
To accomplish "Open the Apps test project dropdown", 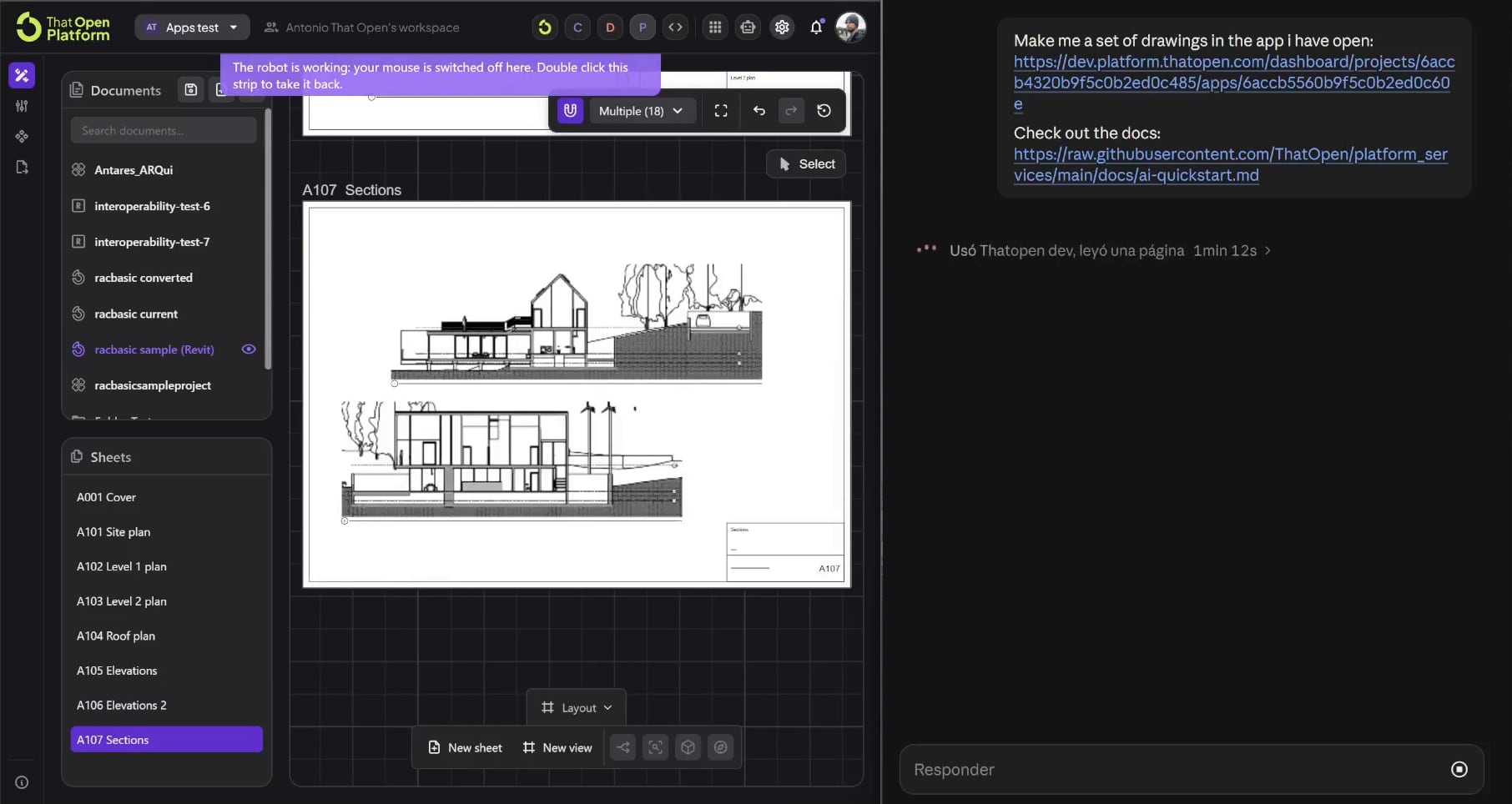I will pos(192,28).
